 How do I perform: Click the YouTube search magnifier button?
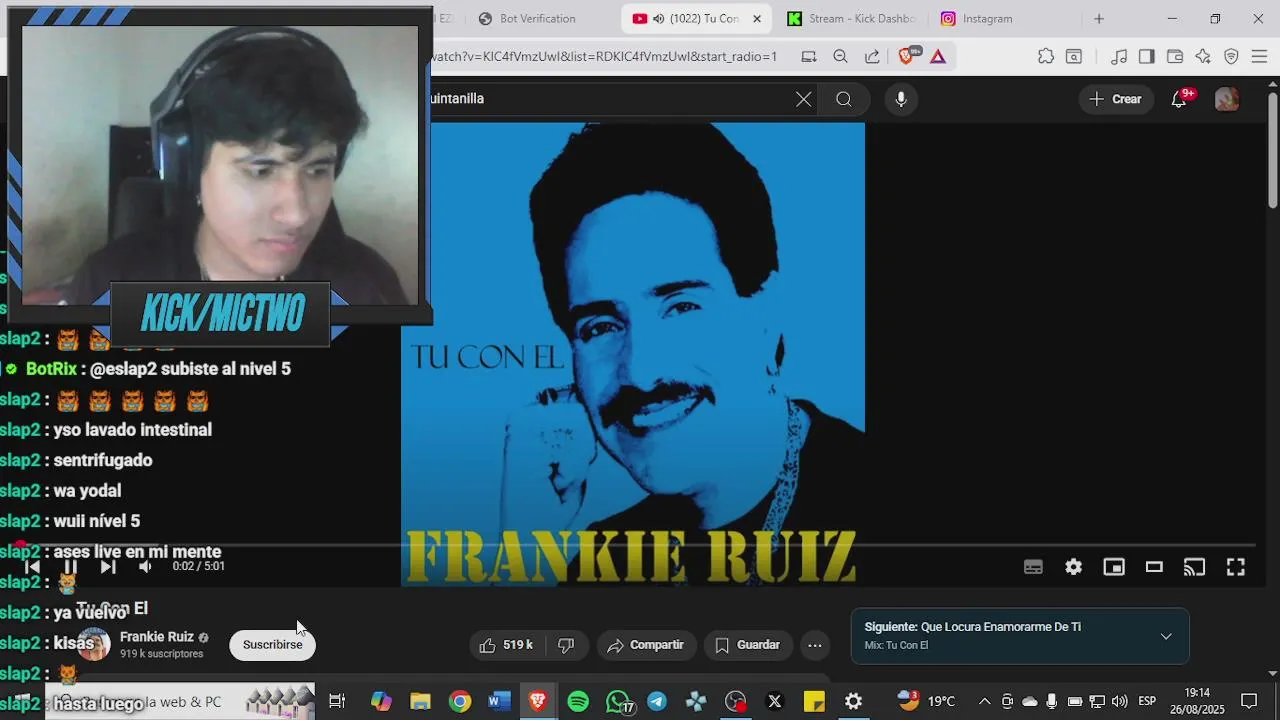844,99
